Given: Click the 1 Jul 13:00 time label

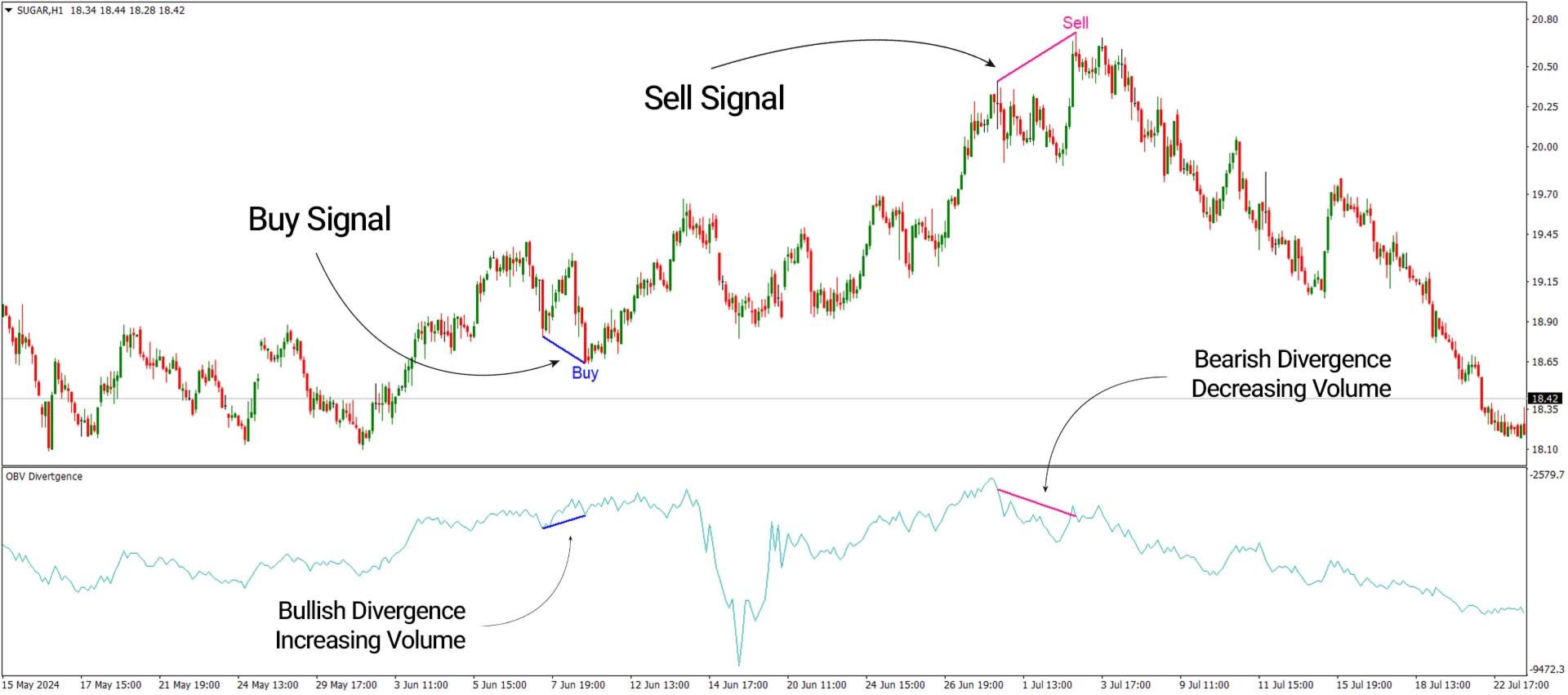Looking at the screenshot, I should [x=1047, y=684].
